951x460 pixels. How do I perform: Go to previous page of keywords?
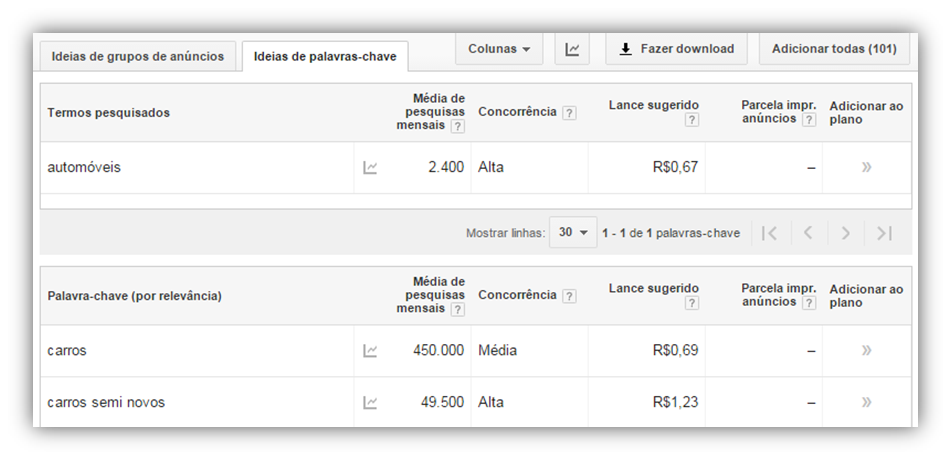pyautogui.click(x=808, y=233)
